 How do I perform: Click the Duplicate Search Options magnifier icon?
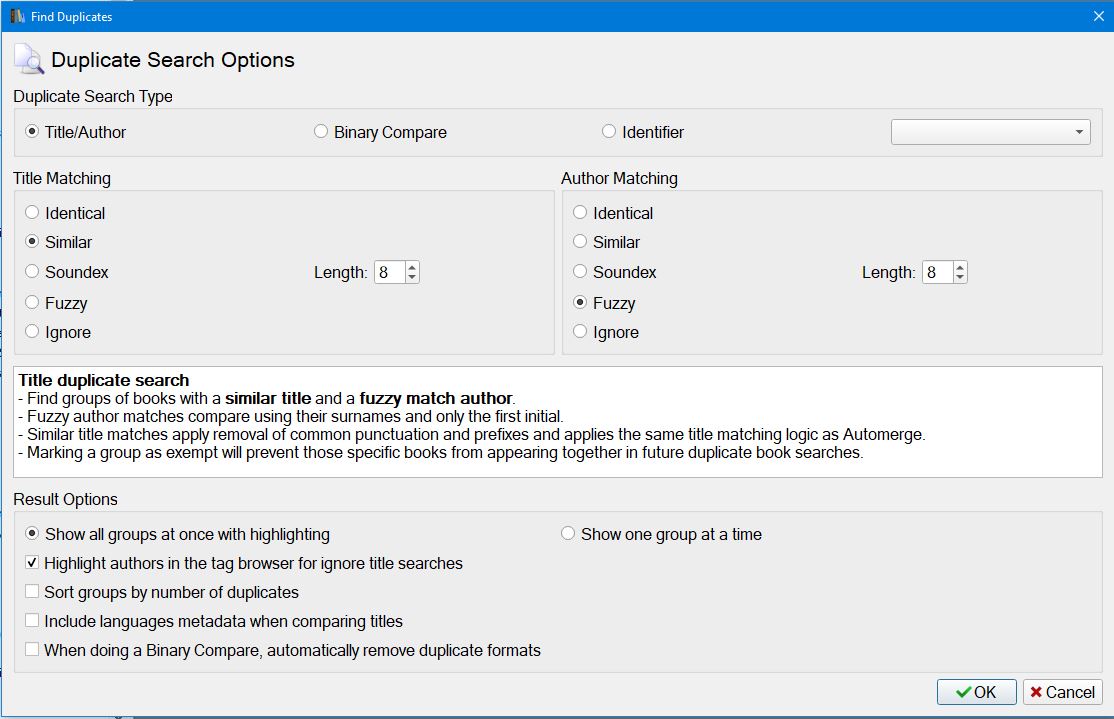28,60
